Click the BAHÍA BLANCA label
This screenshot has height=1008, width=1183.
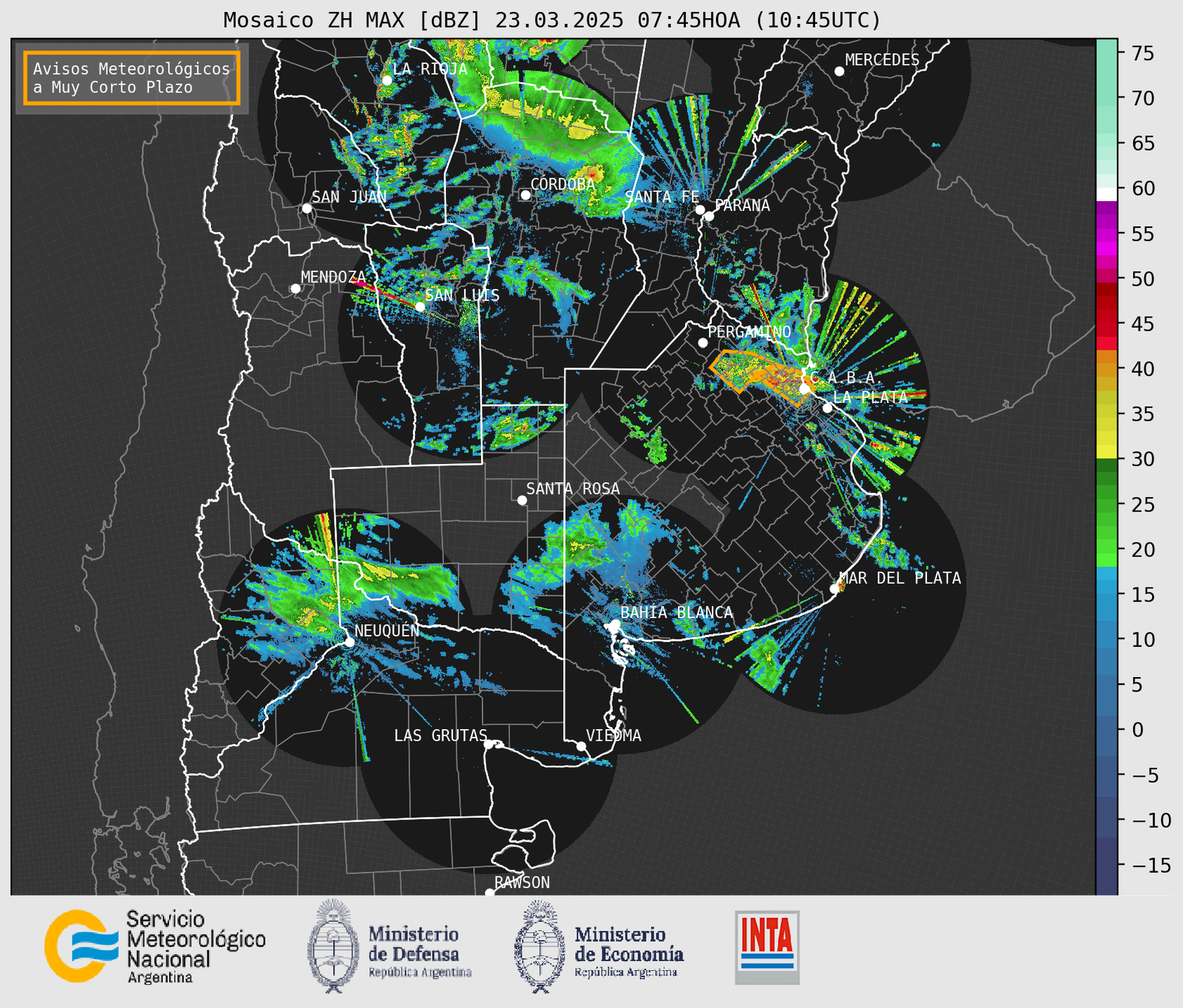[677, 613]
